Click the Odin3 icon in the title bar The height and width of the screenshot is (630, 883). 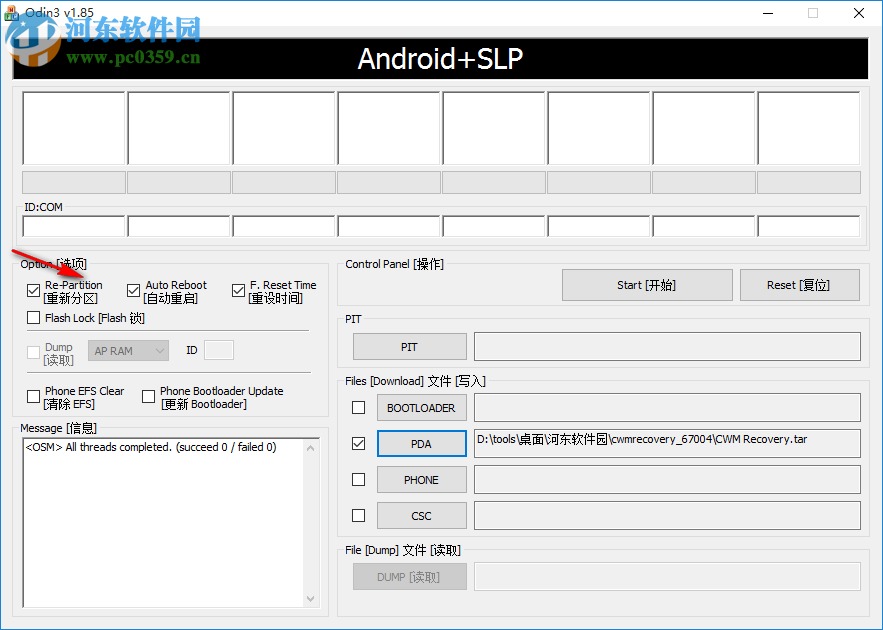pos(12,13)
